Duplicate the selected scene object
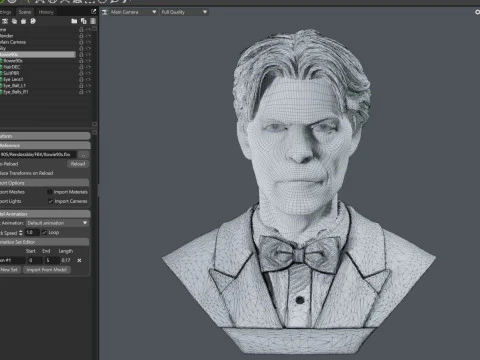480x360 pixels. pyautogui.click(x=83, y=21)
